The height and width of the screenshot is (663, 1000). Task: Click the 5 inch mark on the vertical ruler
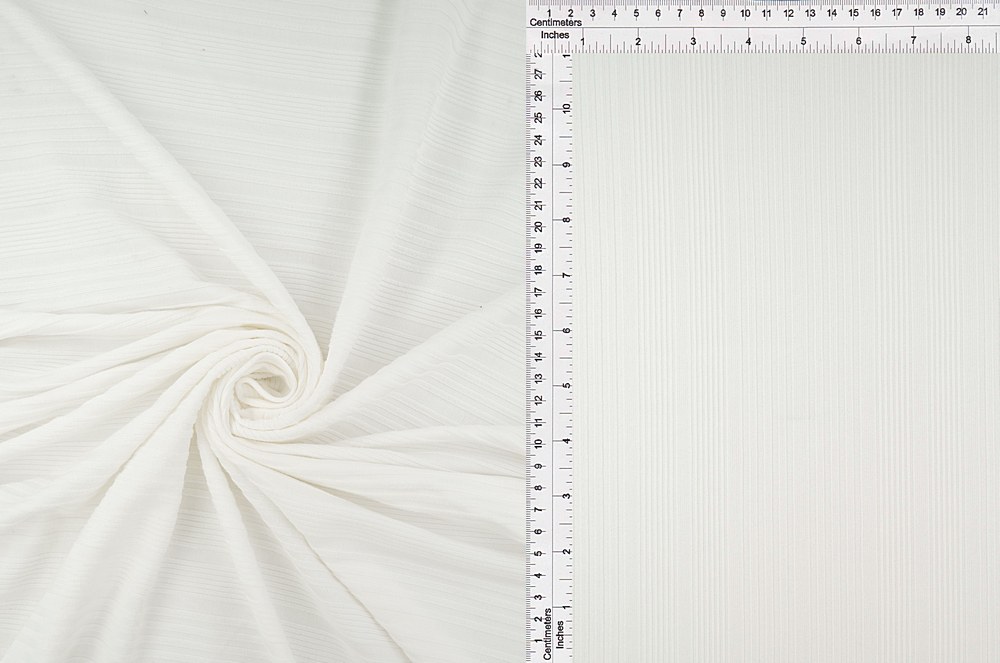[x=566, y=386]
